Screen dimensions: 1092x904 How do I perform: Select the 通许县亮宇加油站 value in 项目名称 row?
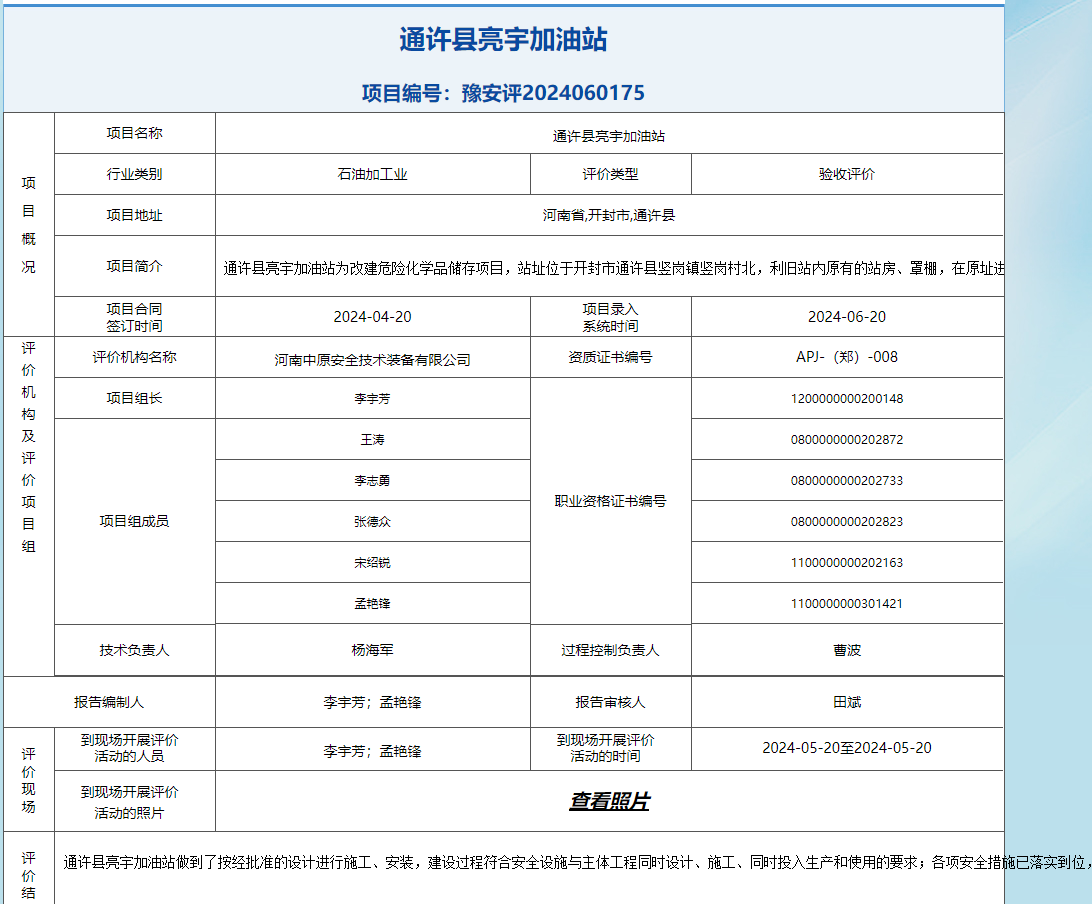[x=609, y=136]
